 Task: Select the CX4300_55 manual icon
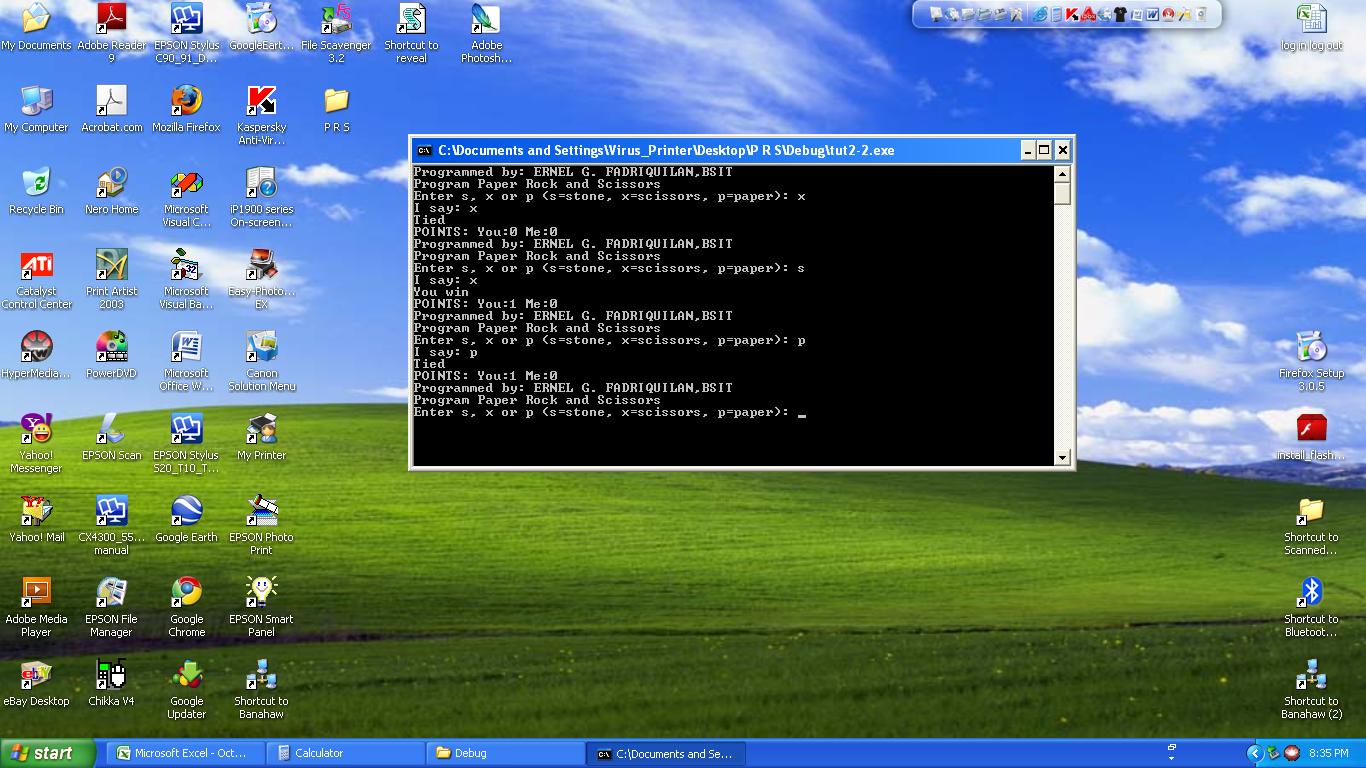(111, 525)
